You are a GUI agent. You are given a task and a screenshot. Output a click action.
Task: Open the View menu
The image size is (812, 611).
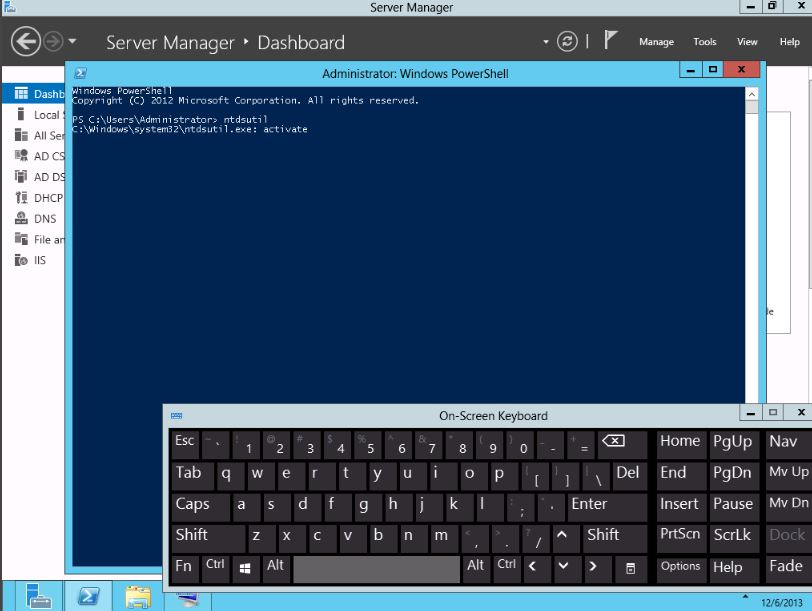tap(747, 42)
